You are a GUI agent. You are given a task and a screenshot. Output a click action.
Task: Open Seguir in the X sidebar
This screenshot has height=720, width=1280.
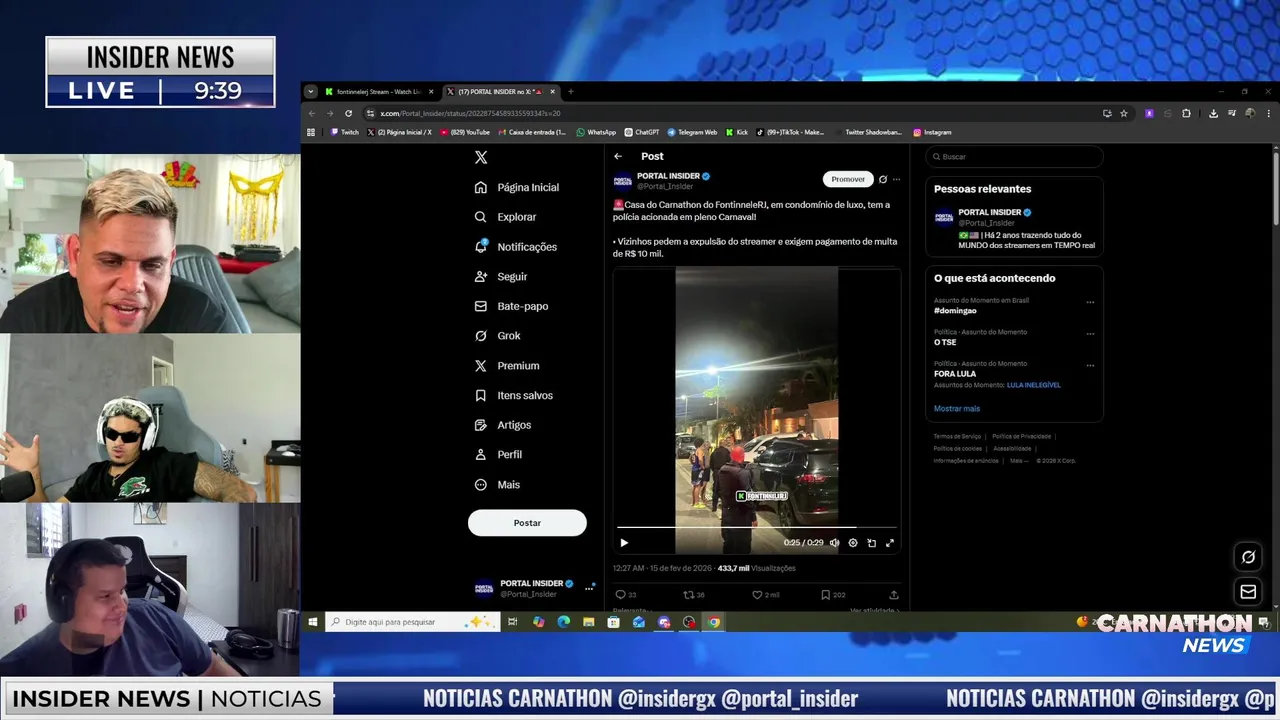(501, 276)
